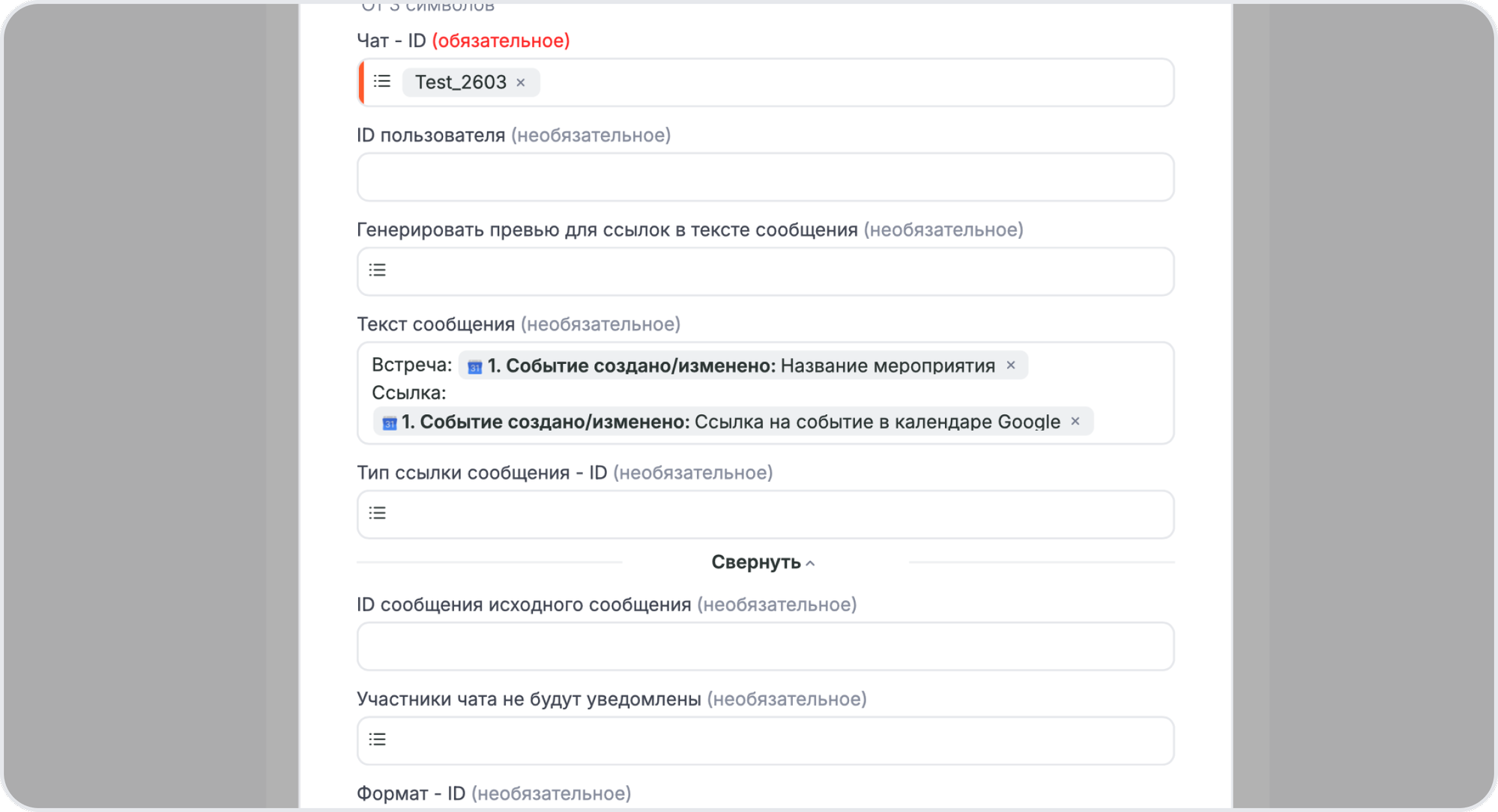The width and height of the screenshot is (1498, 812).
Task: Remove the Ссылка на событие в календаре Google chip
Action: click(x=1075, y=422)
